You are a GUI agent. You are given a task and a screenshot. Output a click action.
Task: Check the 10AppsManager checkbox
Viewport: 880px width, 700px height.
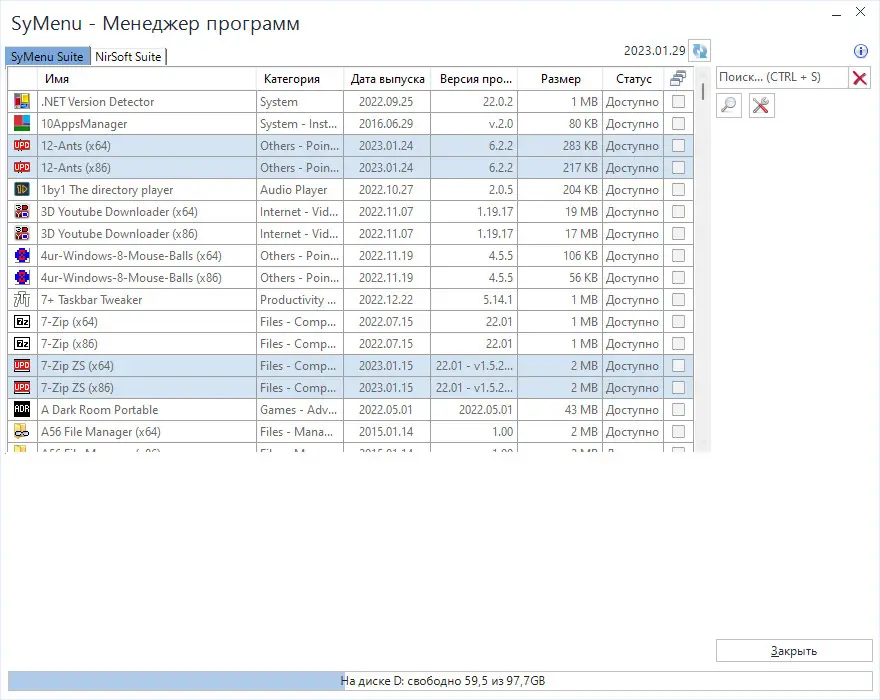click(x=678, y=123)
